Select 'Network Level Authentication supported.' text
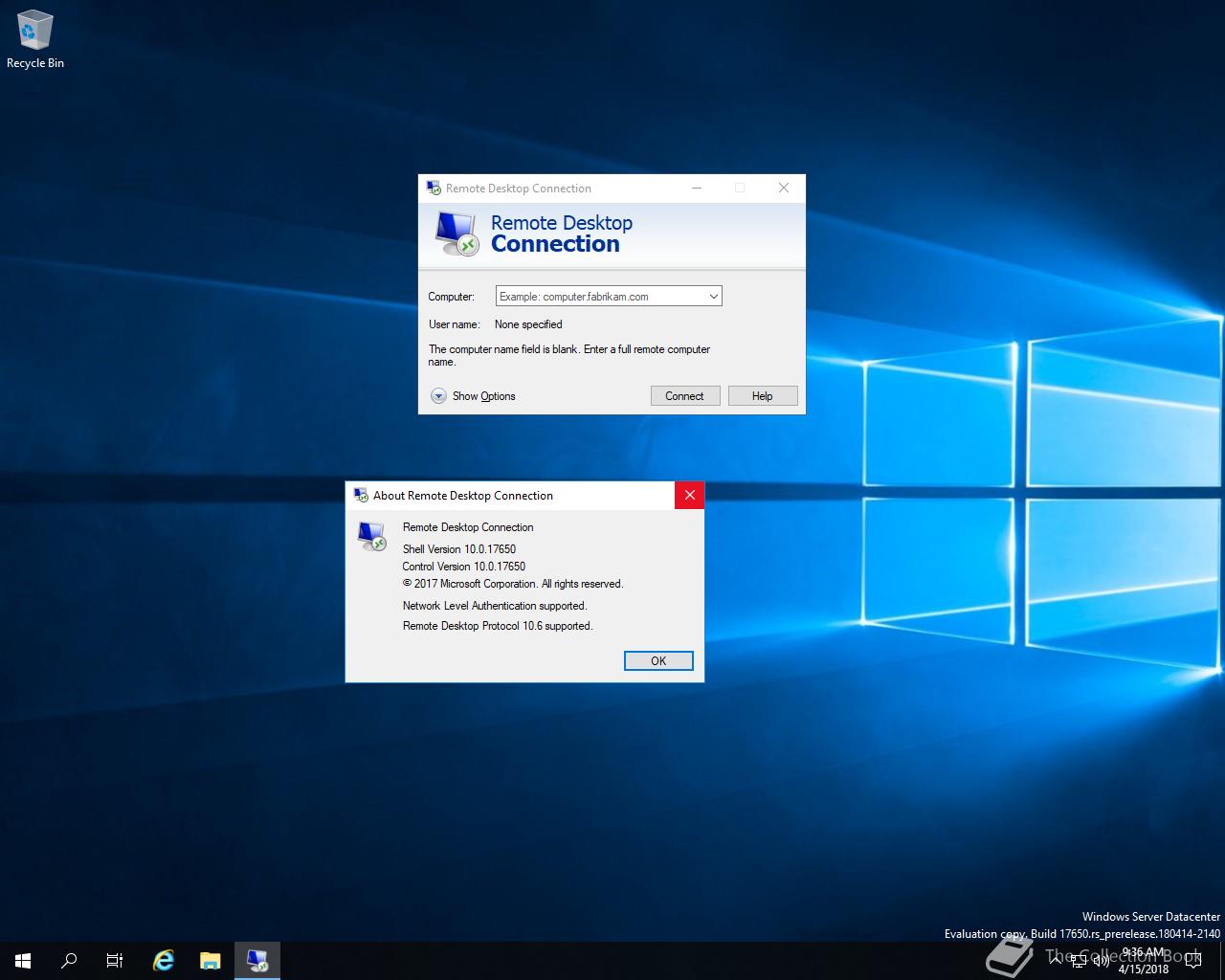This screenshot has width=1225, height=980. tap(495, 606)
